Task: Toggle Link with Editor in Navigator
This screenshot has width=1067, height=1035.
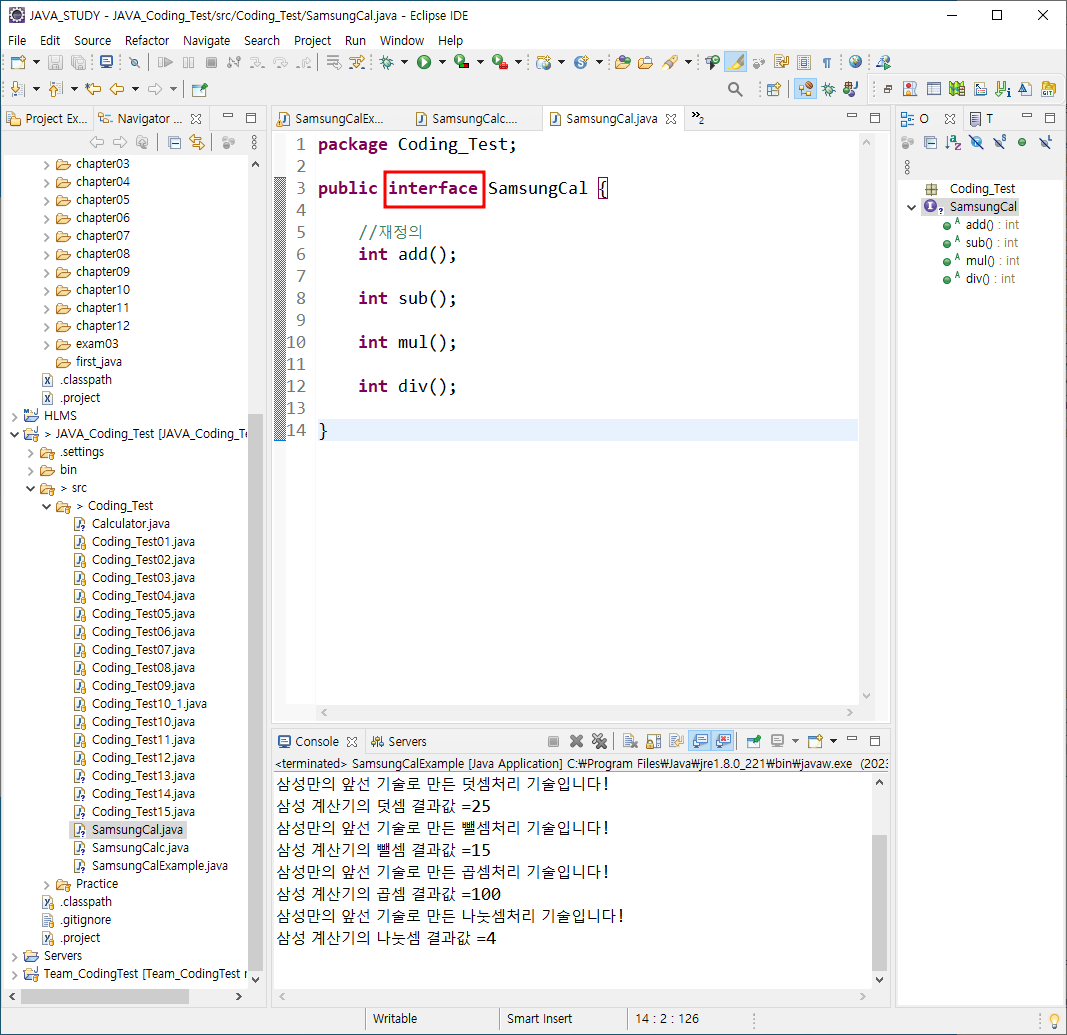Action: click(x=197, y=142)
